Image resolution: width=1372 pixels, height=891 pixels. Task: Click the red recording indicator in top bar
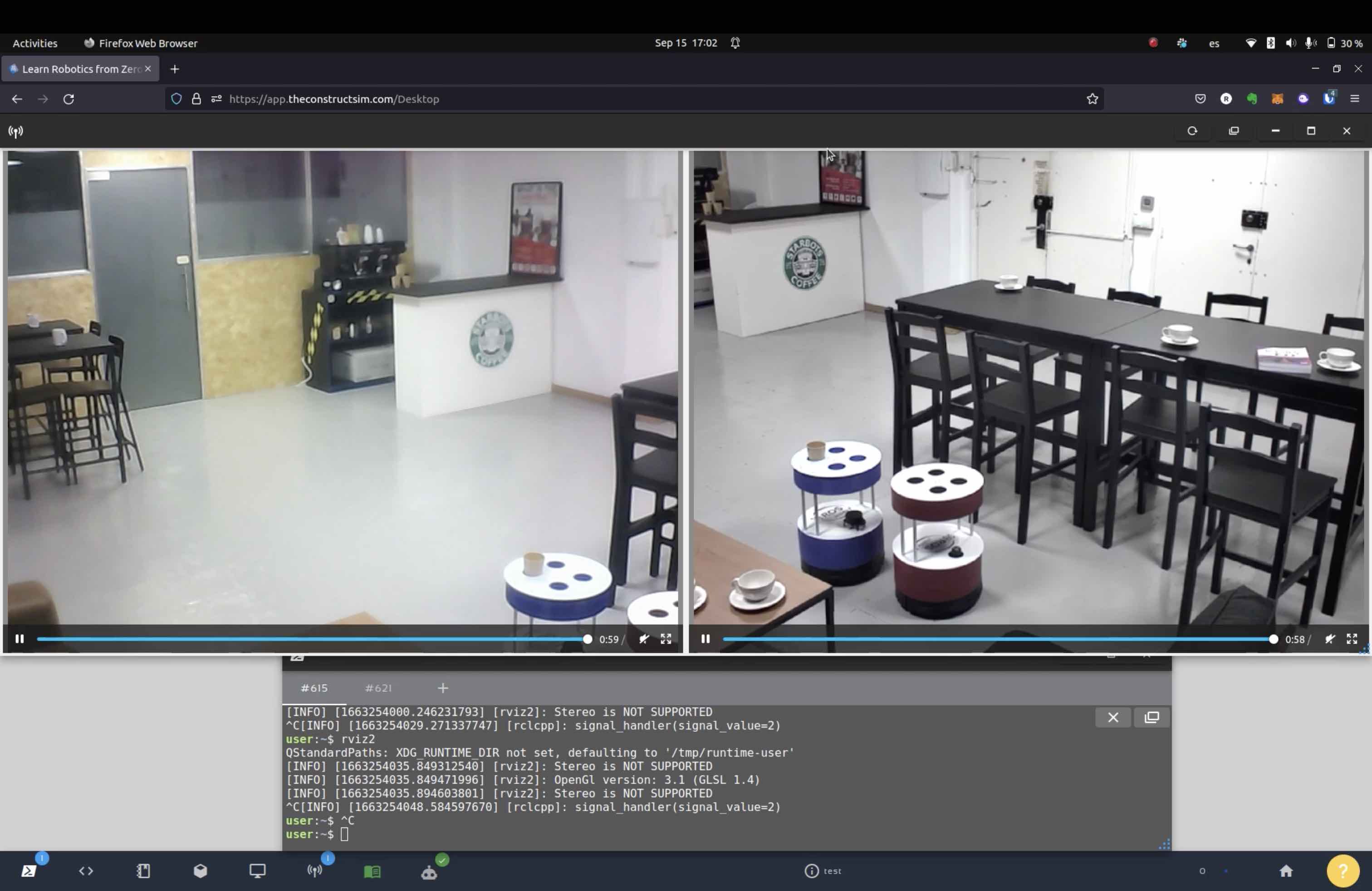pyautogui.click(x=1153, y=43)
